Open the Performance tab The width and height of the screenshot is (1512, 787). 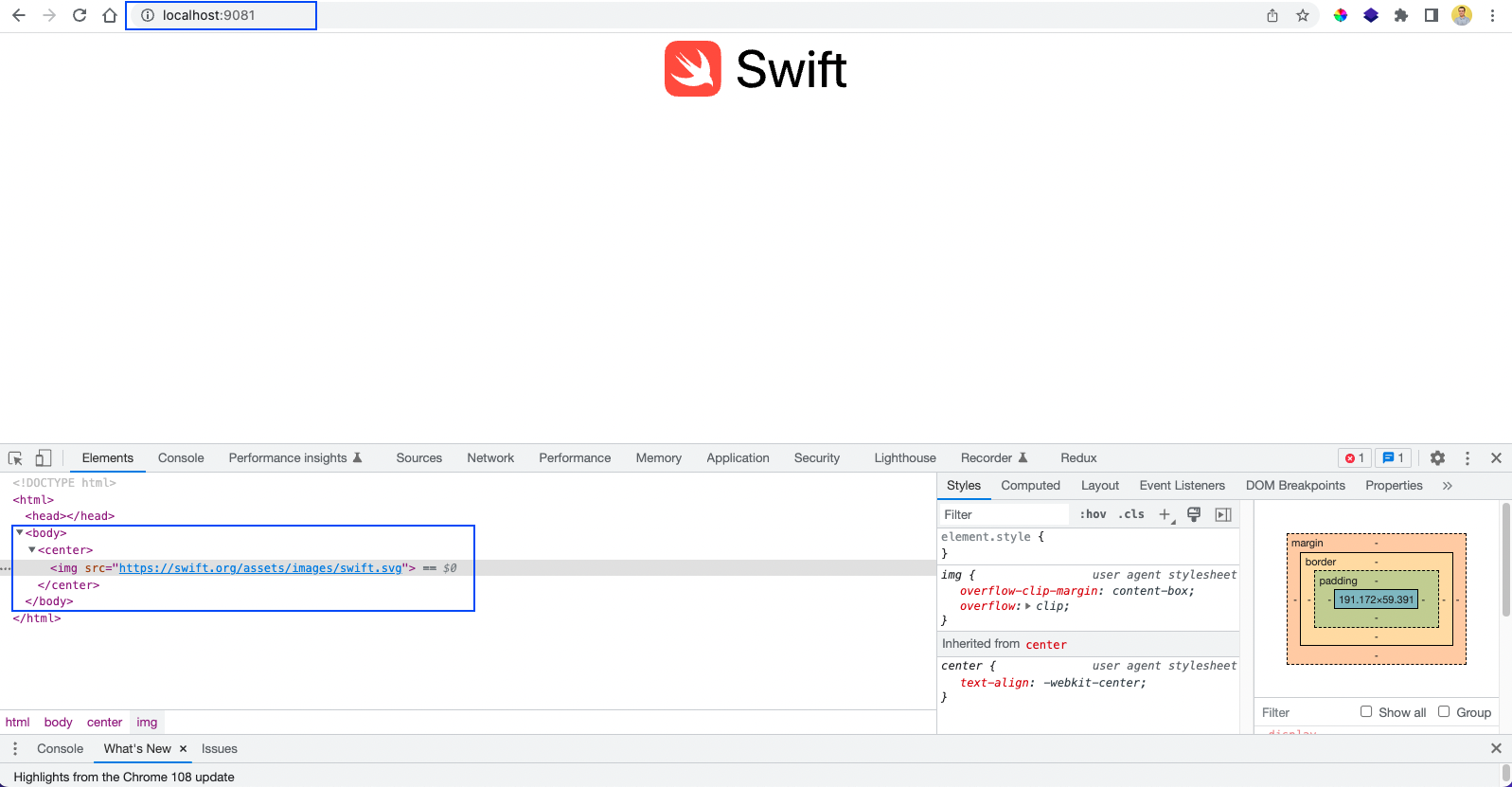coord(575,458)
